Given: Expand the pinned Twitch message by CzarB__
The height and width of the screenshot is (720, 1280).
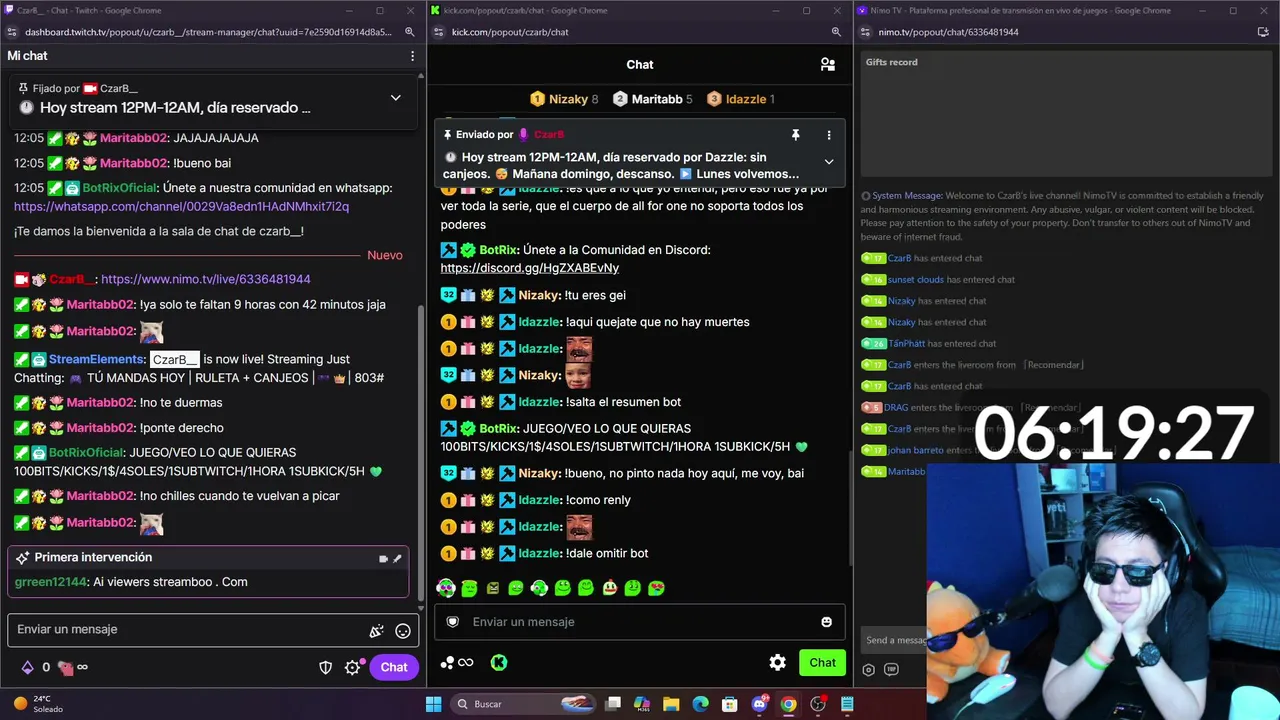Looking at the screenshot, I should point(396,98).
